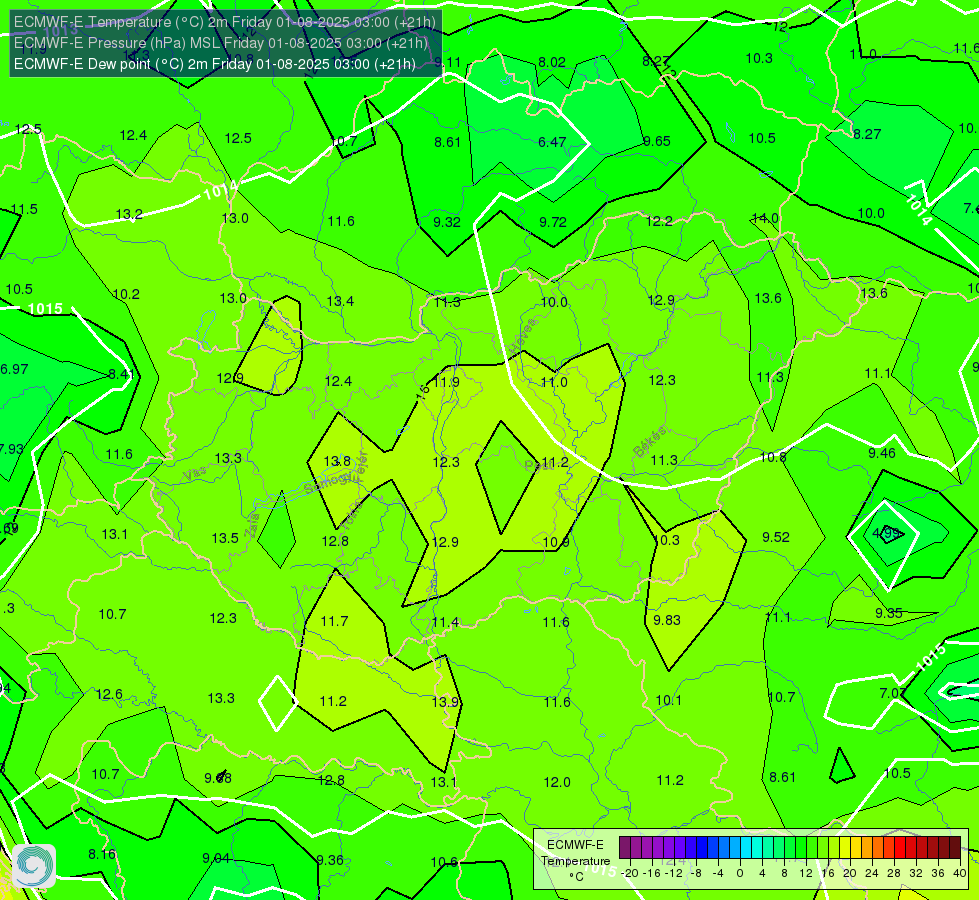The width and height of the screenshot is (979, 900).
Task: Click the 13.4 temperature value
Action: (x=340, y=301)
